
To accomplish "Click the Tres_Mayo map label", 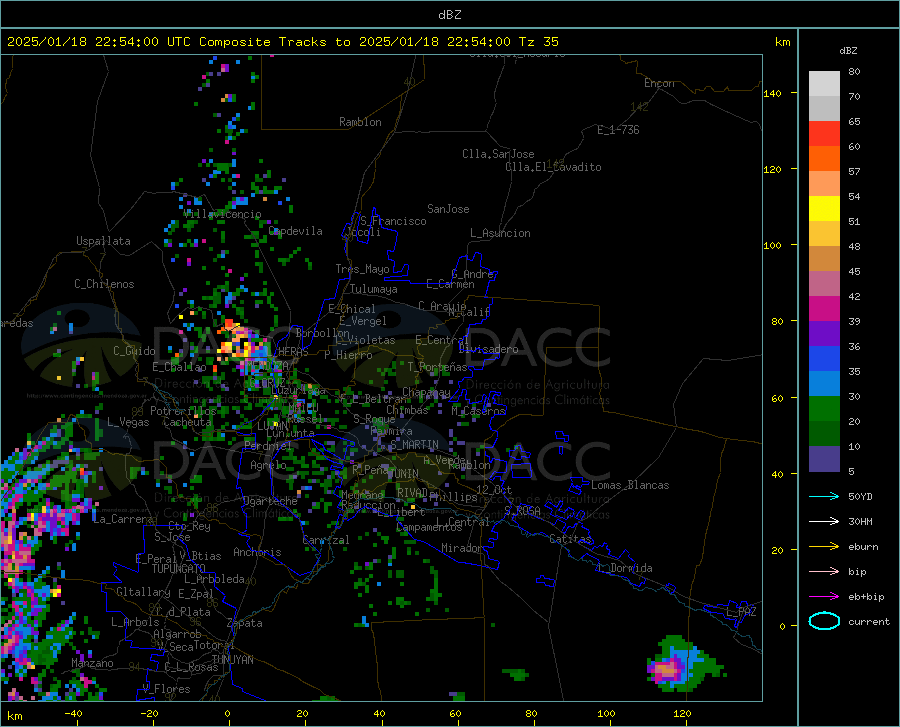I will click(x=363, y=269).
